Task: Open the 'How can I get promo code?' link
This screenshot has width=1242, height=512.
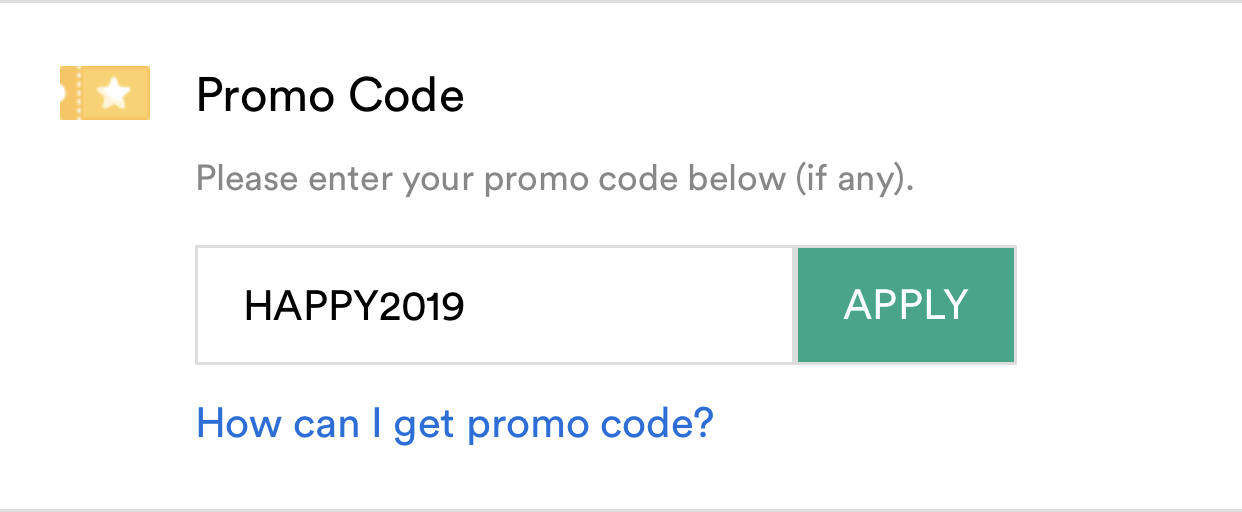Action: (455, 424)
